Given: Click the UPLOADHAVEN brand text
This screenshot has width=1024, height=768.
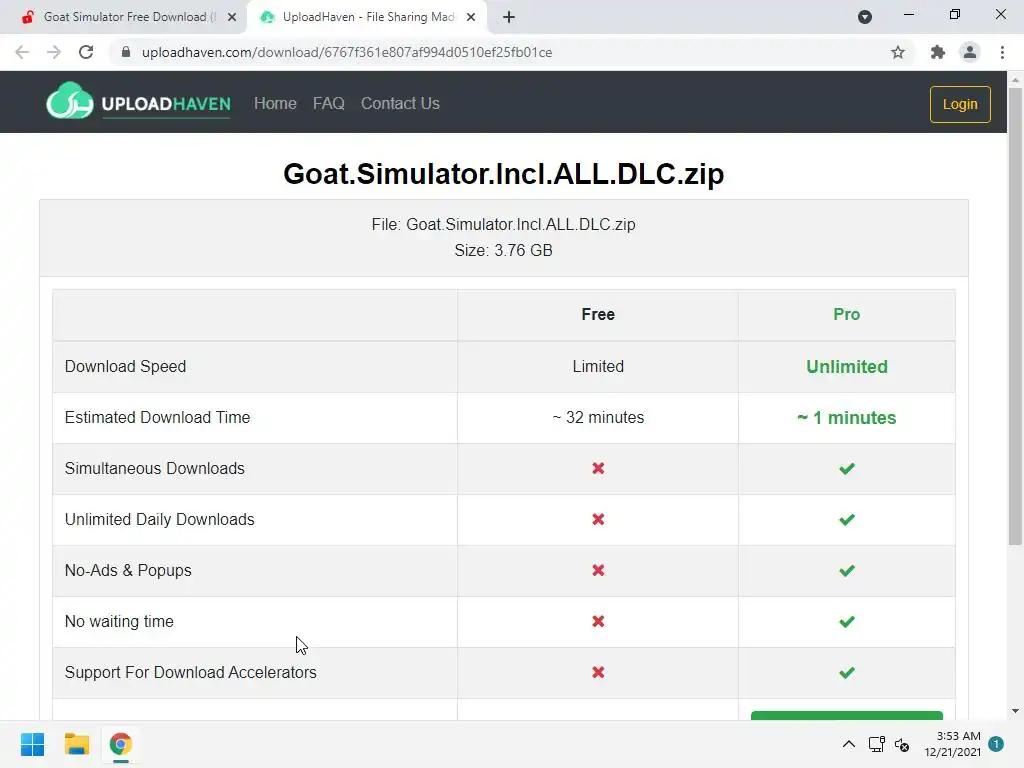Looking at the screenshot, I should click(x=166, y=104).
